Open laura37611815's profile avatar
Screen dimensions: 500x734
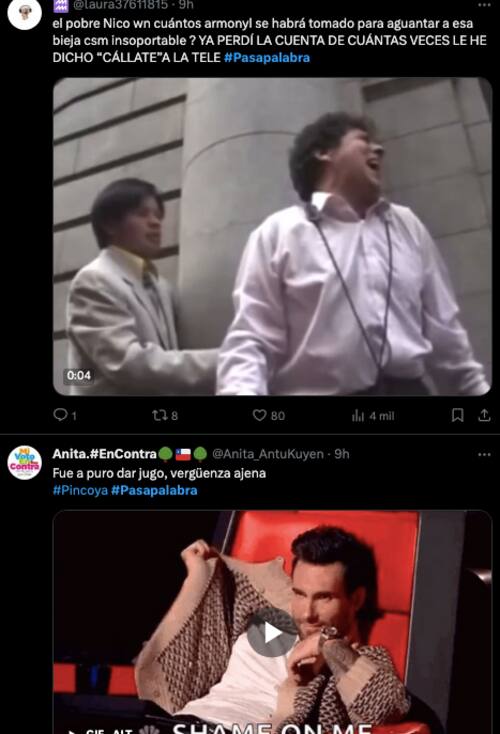(24, 13)
